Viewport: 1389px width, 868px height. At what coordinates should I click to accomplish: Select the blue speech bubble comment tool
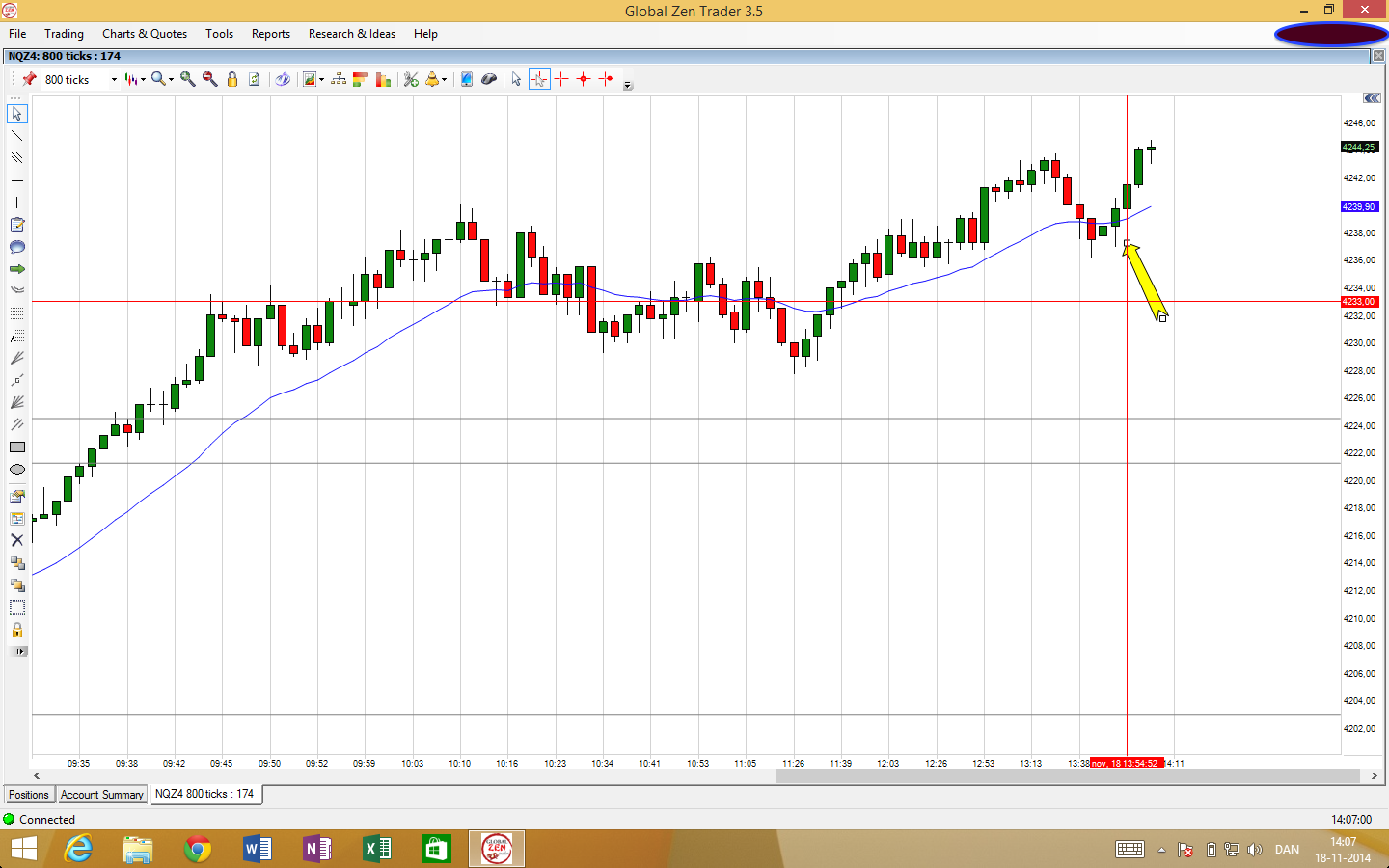click(x=16, y=247)
